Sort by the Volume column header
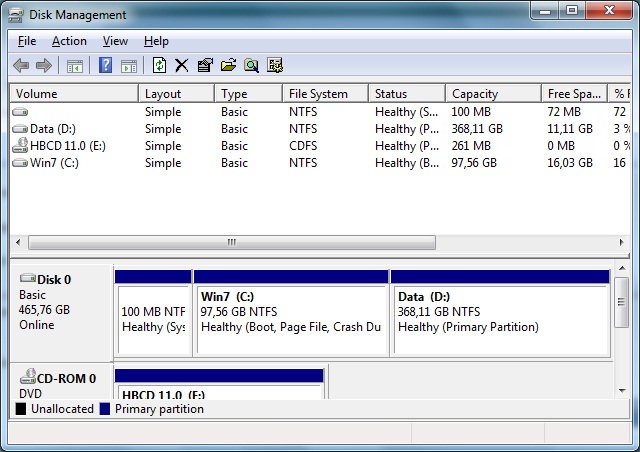The width and height of the screenshot is (640, 452). [74, 94]
